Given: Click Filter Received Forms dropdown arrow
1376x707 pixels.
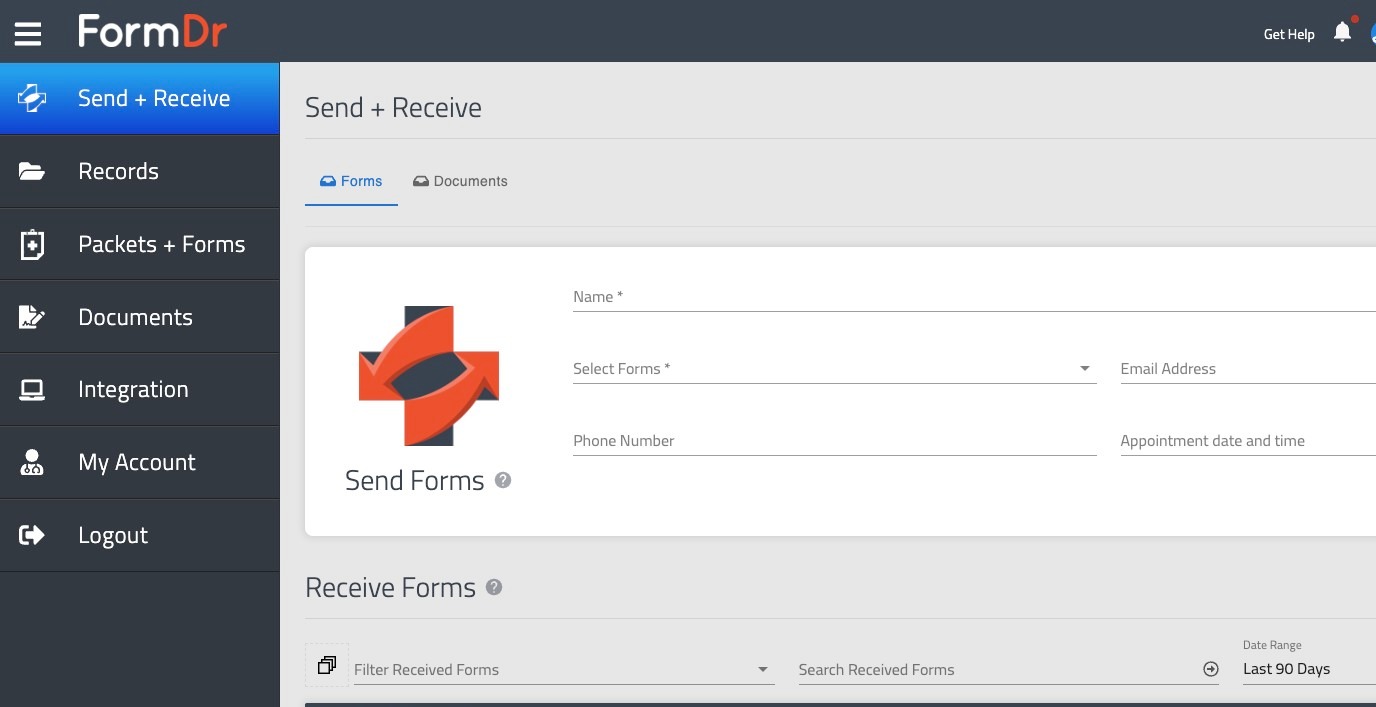Looking at the screenshot, I should point(763,670).
